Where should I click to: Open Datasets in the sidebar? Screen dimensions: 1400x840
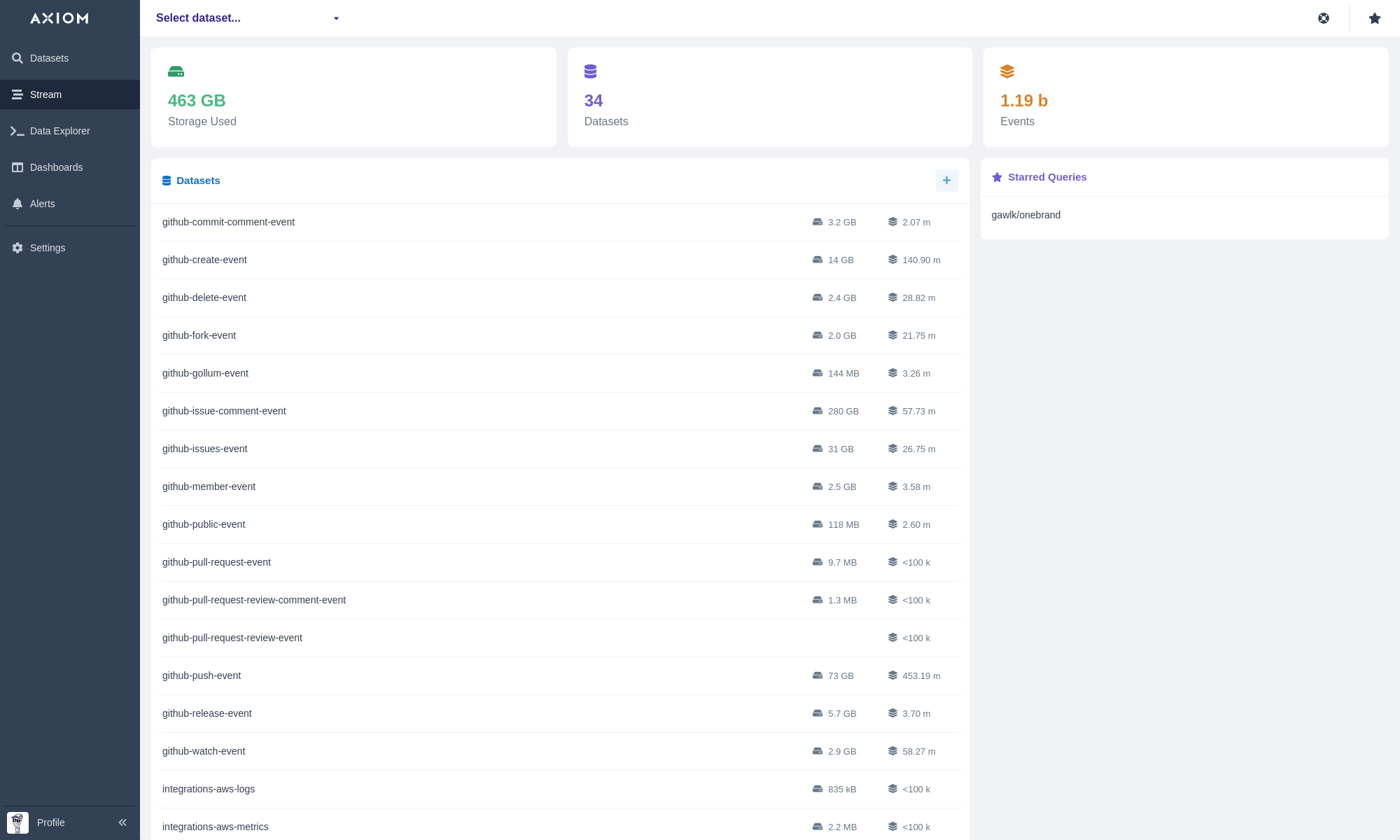coord(49,58)
